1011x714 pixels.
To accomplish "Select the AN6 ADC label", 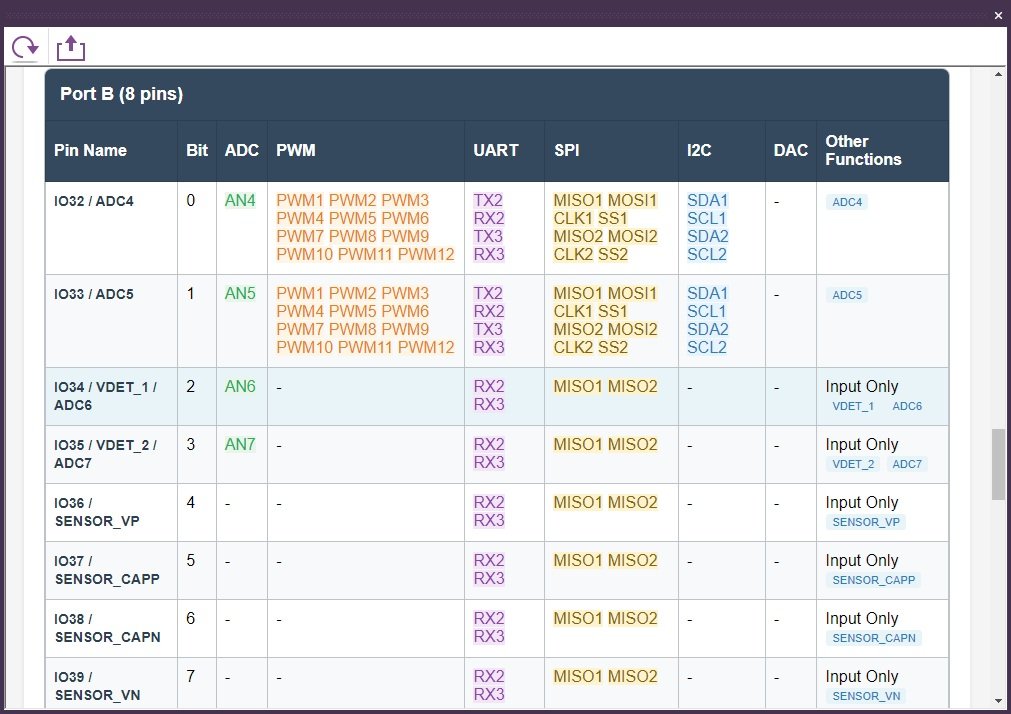I will (x=240, y=386).
